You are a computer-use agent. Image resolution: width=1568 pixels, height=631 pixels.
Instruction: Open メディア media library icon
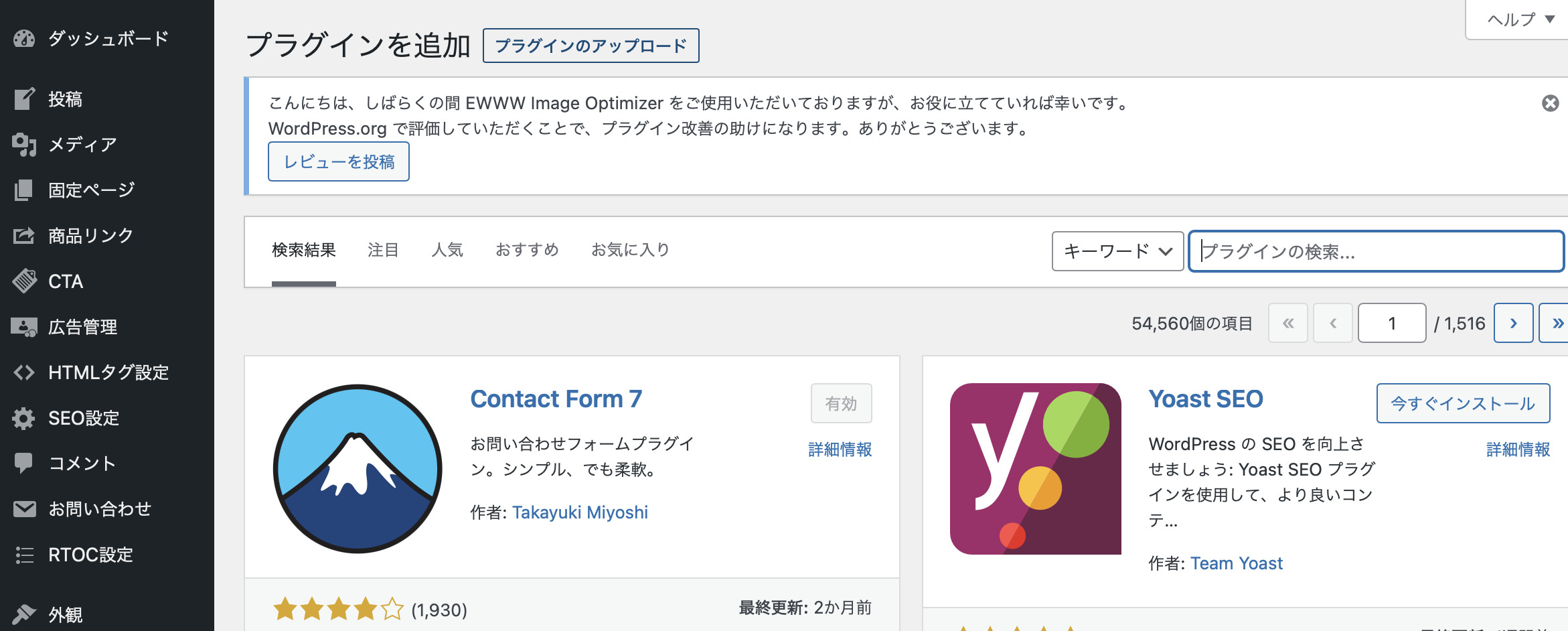(24, 145)
